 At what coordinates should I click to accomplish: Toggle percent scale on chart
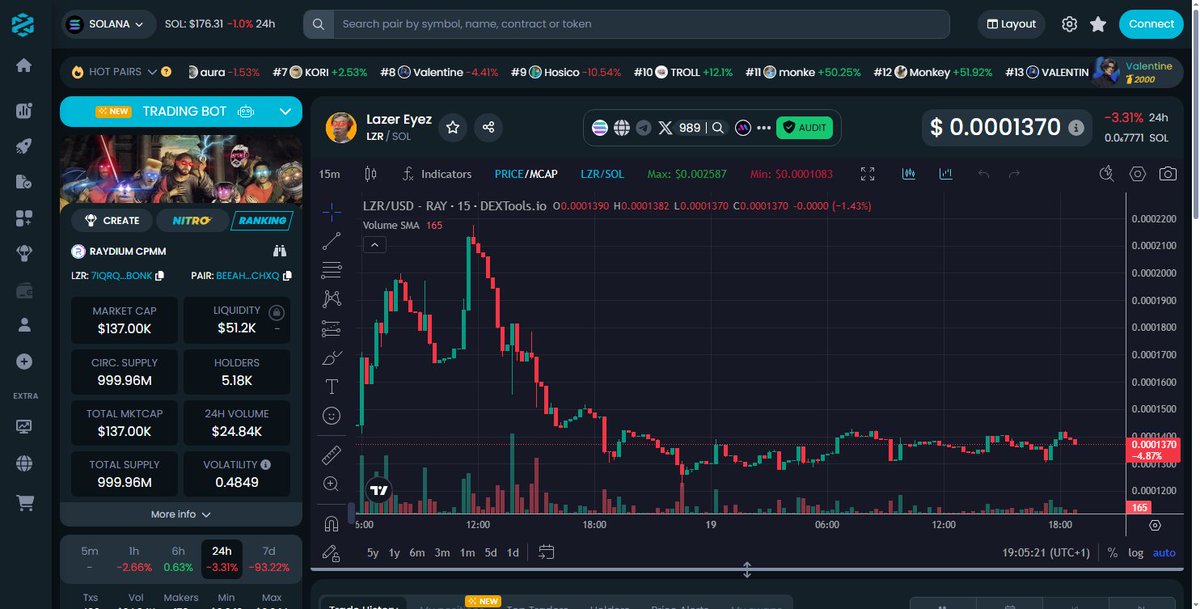(x=1113, y=552)
